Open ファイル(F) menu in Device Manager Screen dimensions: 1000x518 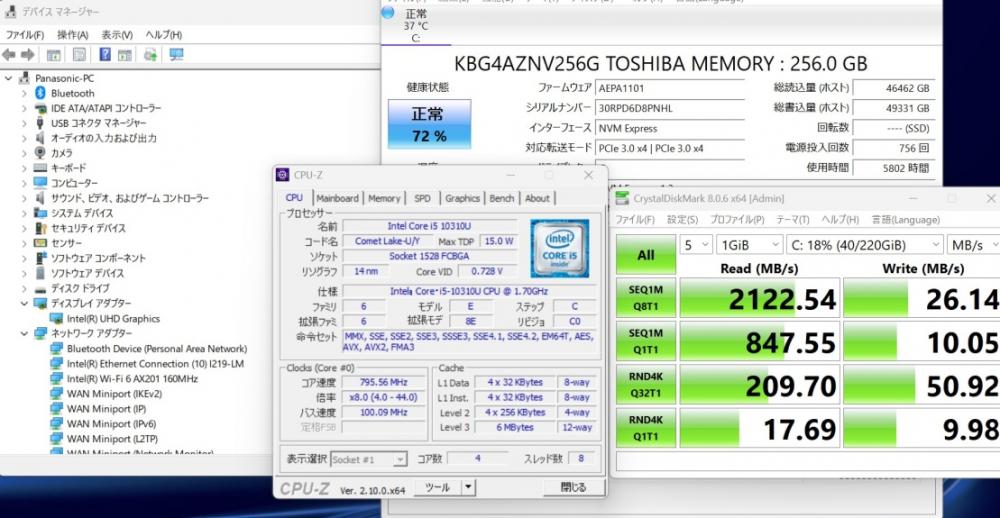25,34
